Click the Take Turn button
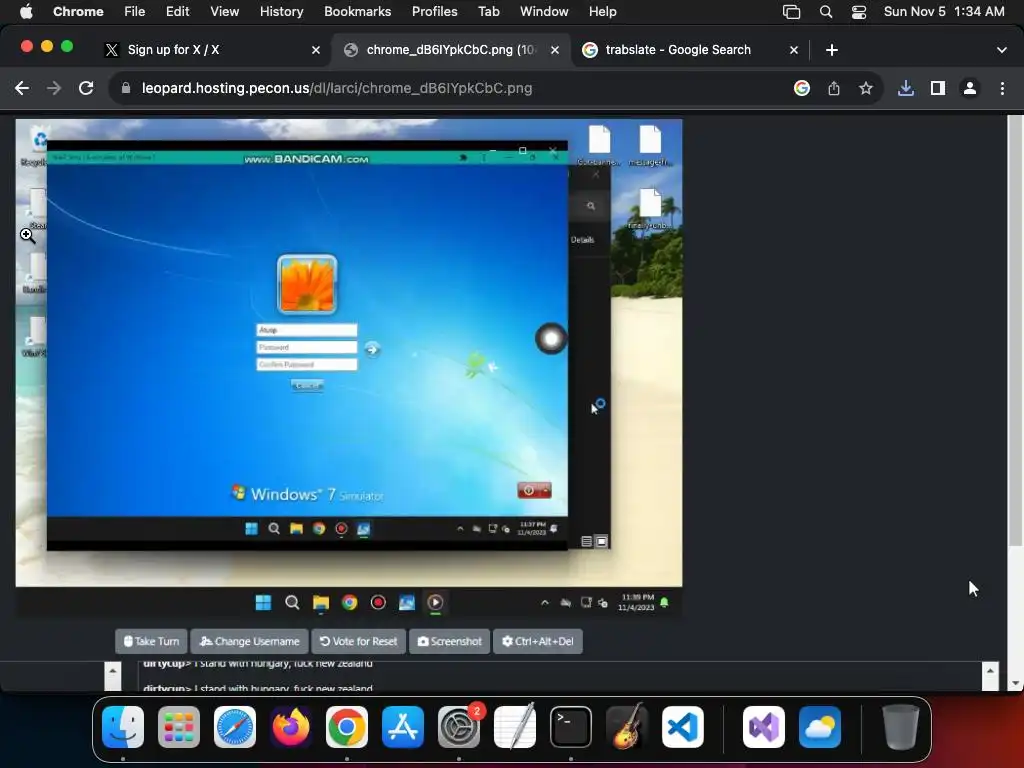 click(152, 641)
